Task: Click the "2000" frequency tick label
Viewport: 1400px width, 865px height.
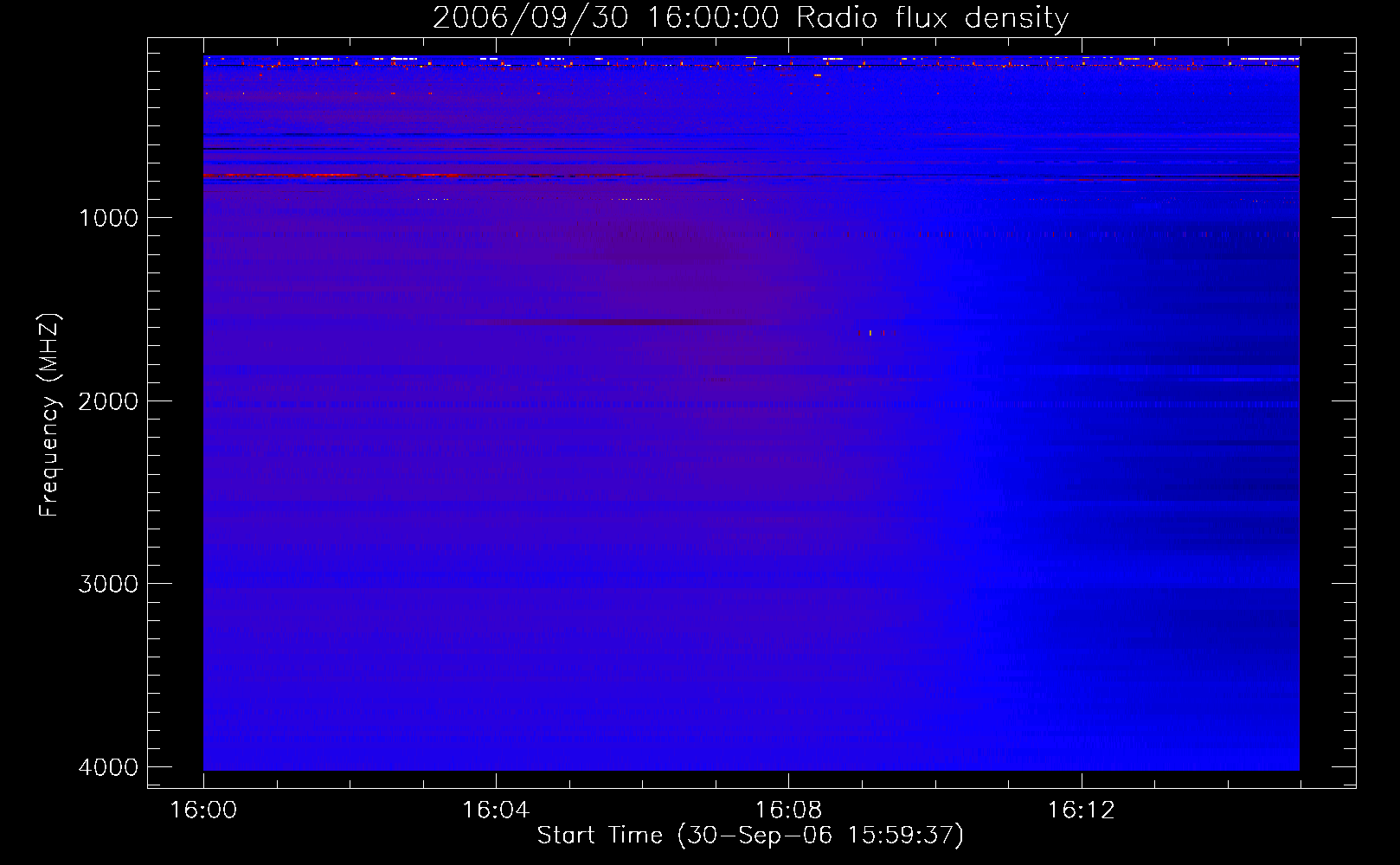Action: point(108,401)
